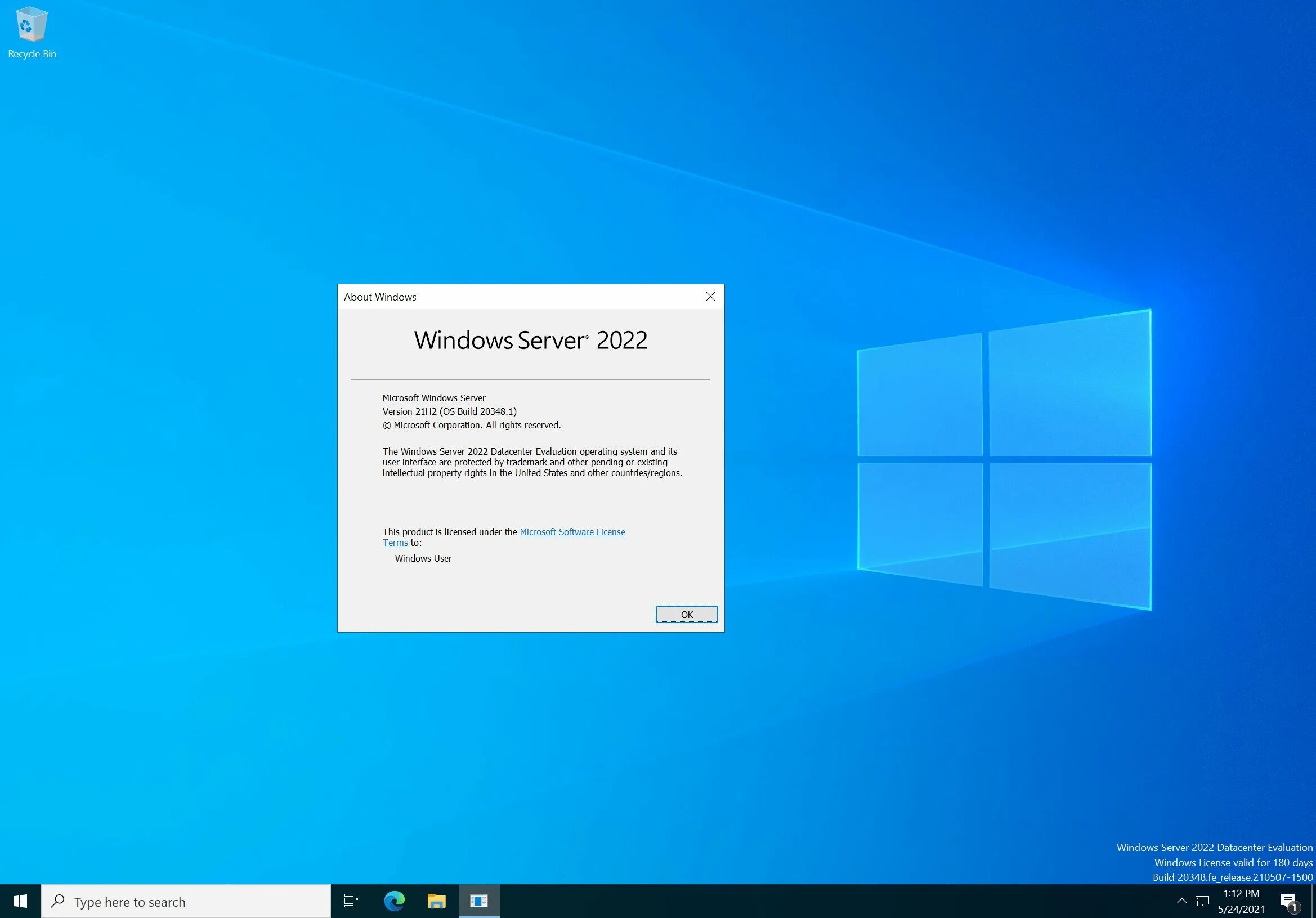Click the Recycle Bin icon on desktop
The image size is (1316, 918).
(x=31, y=24)
